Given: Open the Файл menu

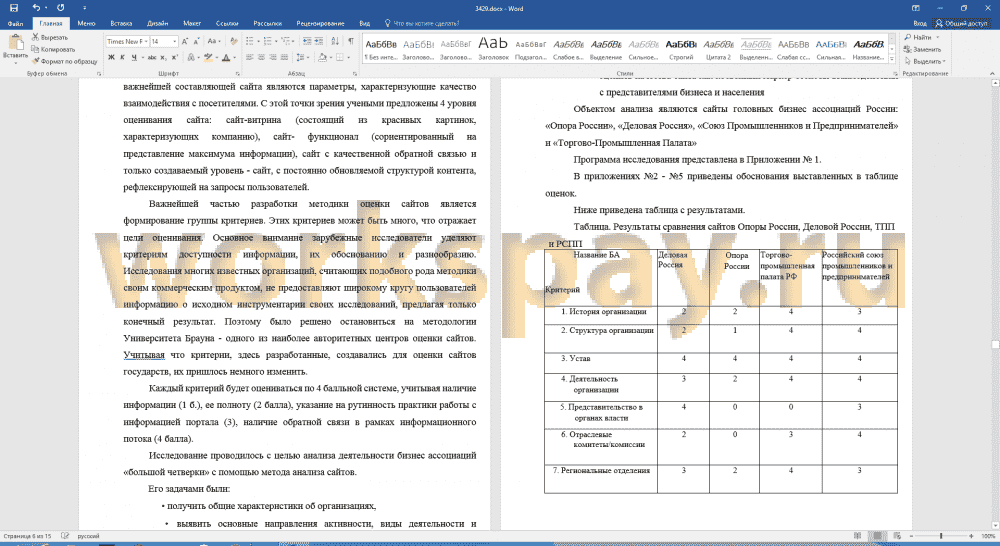Looking at the screenshot, I should [x=15, y=24].
